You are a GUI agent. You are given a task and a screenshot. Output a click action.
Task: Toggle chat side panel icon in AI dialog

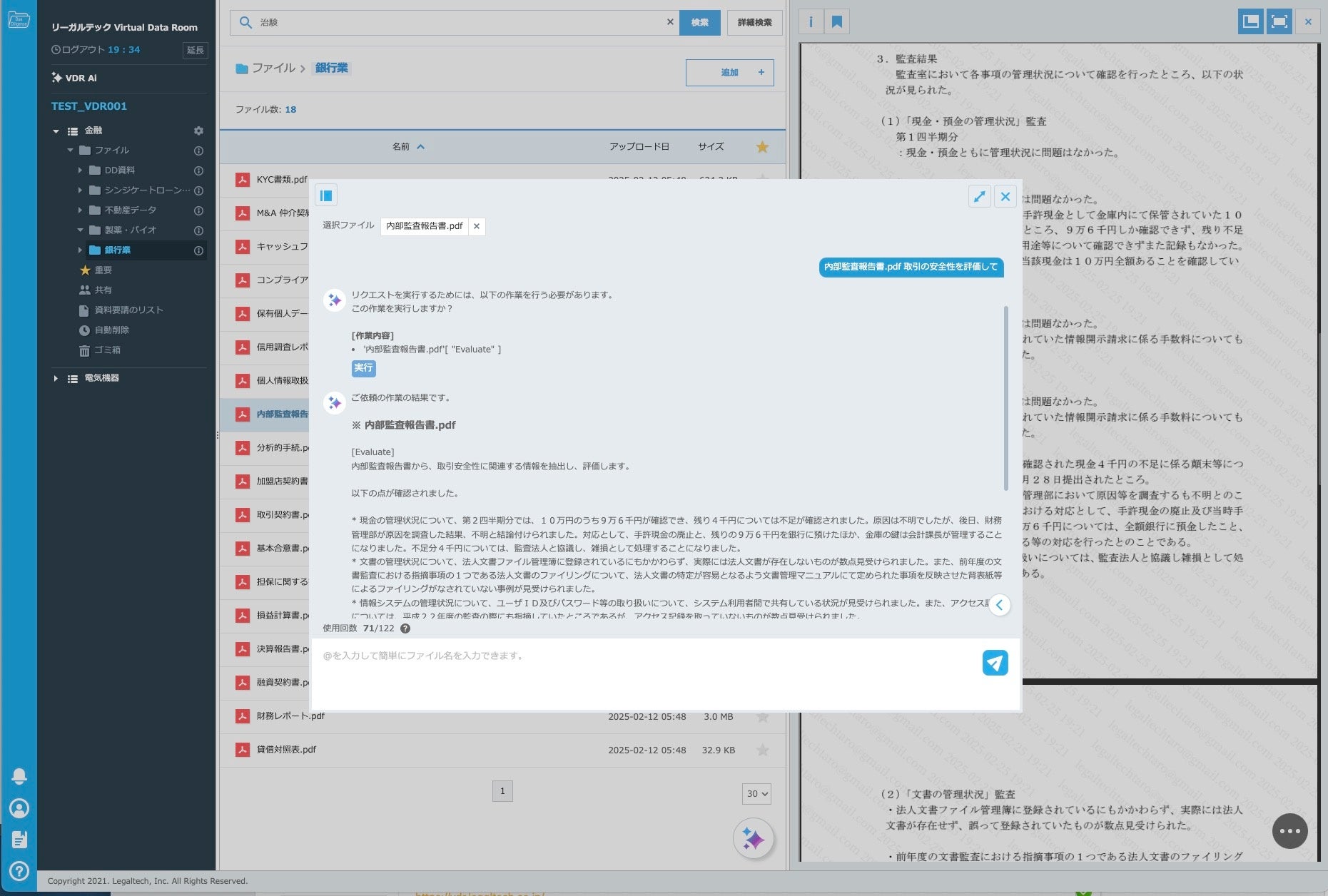coord(326,195)
